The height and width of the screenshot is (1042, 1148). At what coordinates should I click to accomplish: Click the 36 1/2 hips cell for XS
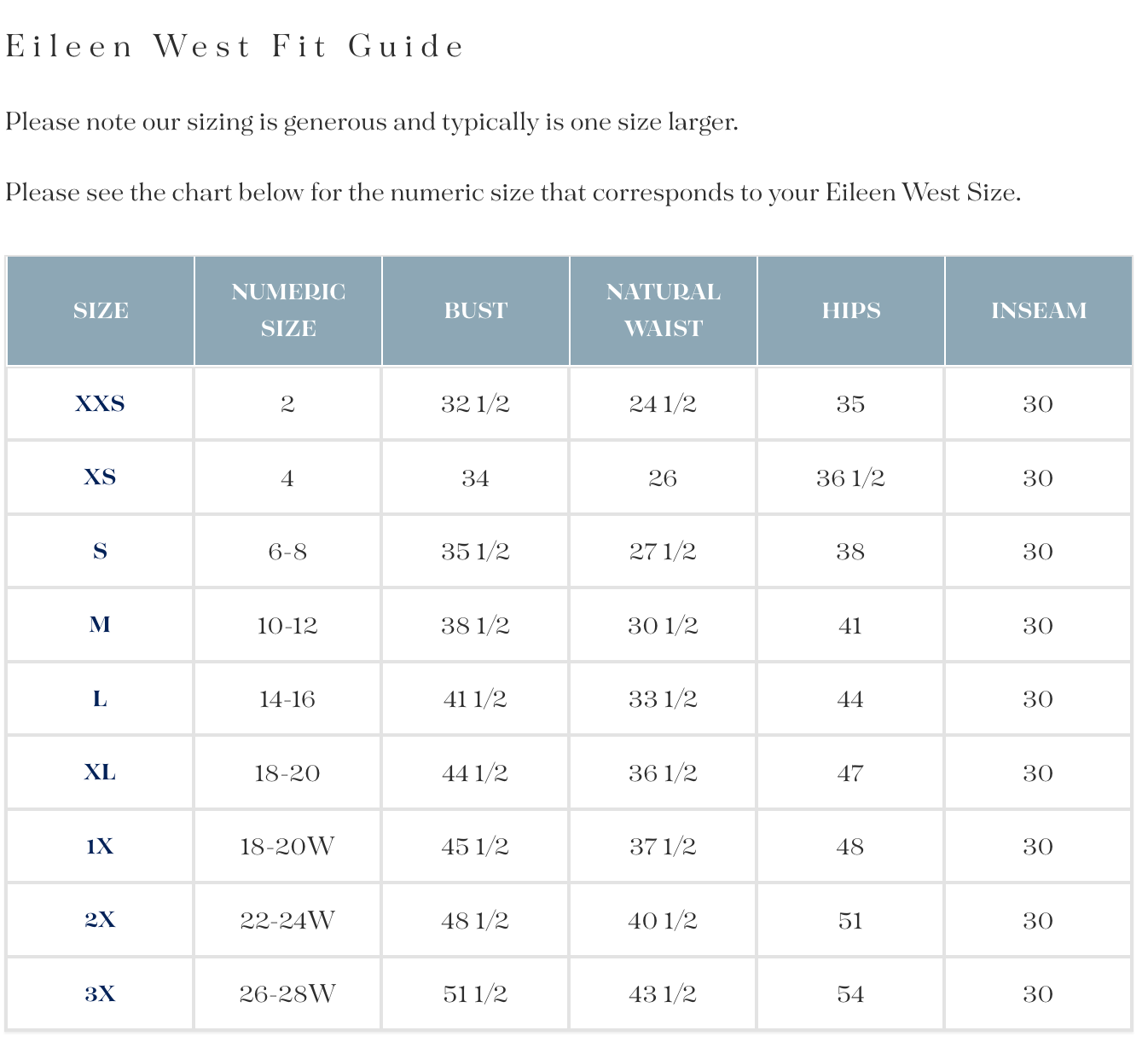pyautogui.click(x=850, y=478)
